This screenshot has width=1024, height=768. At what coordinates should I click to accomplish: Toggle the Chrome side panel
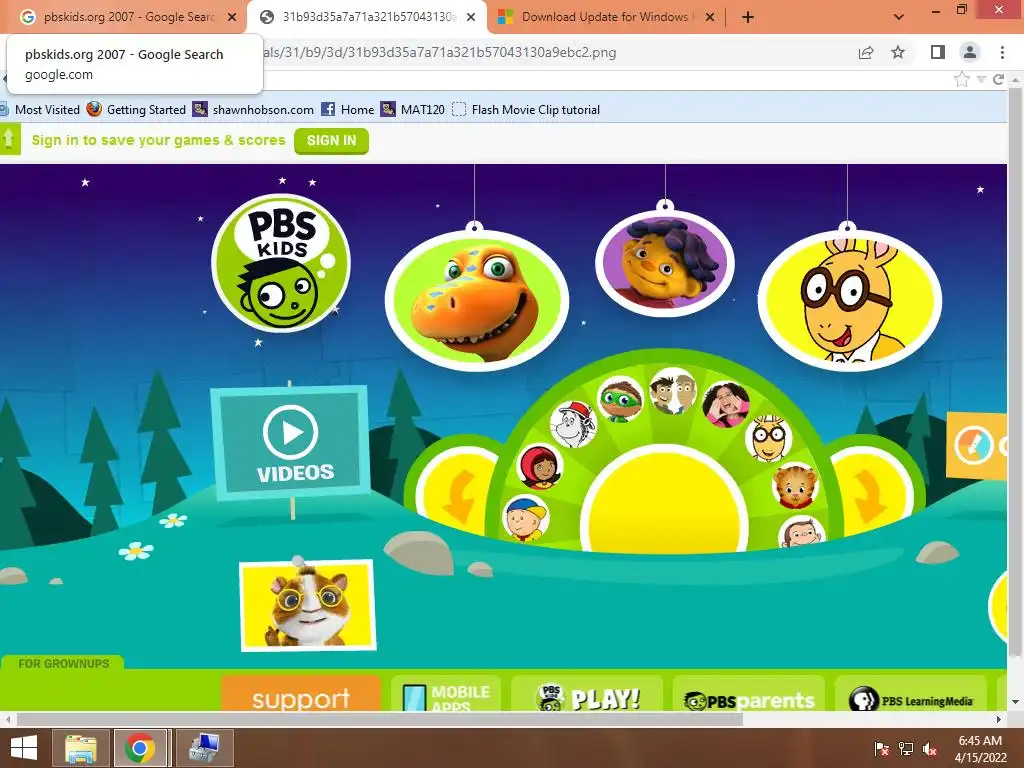tap(938, 52)
